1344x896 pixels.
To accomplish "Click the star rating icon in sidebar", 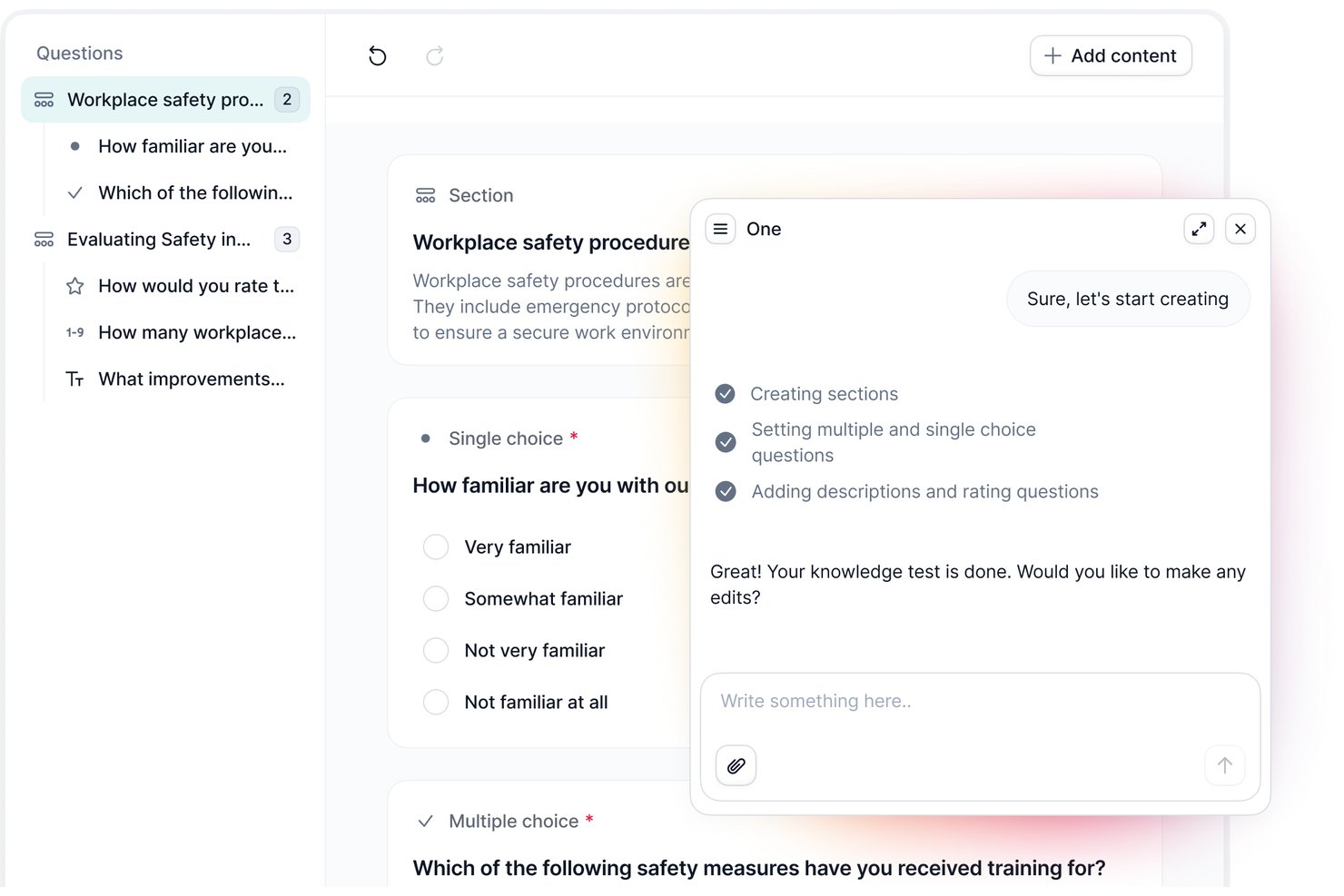I will point(75,286).
